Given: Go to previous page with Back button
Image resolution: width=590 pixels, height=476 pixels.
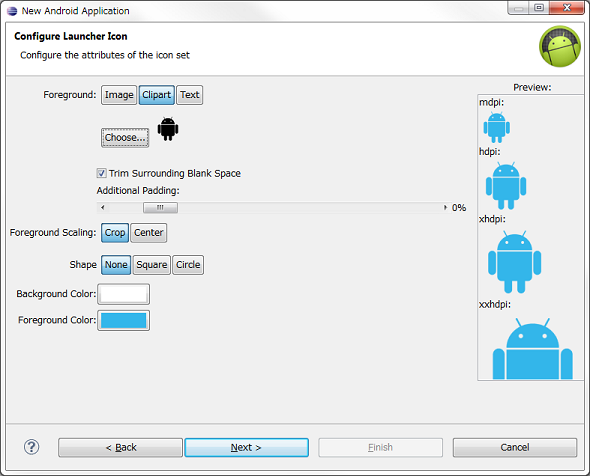Looking at the screenshot, I should coord(120,447).
